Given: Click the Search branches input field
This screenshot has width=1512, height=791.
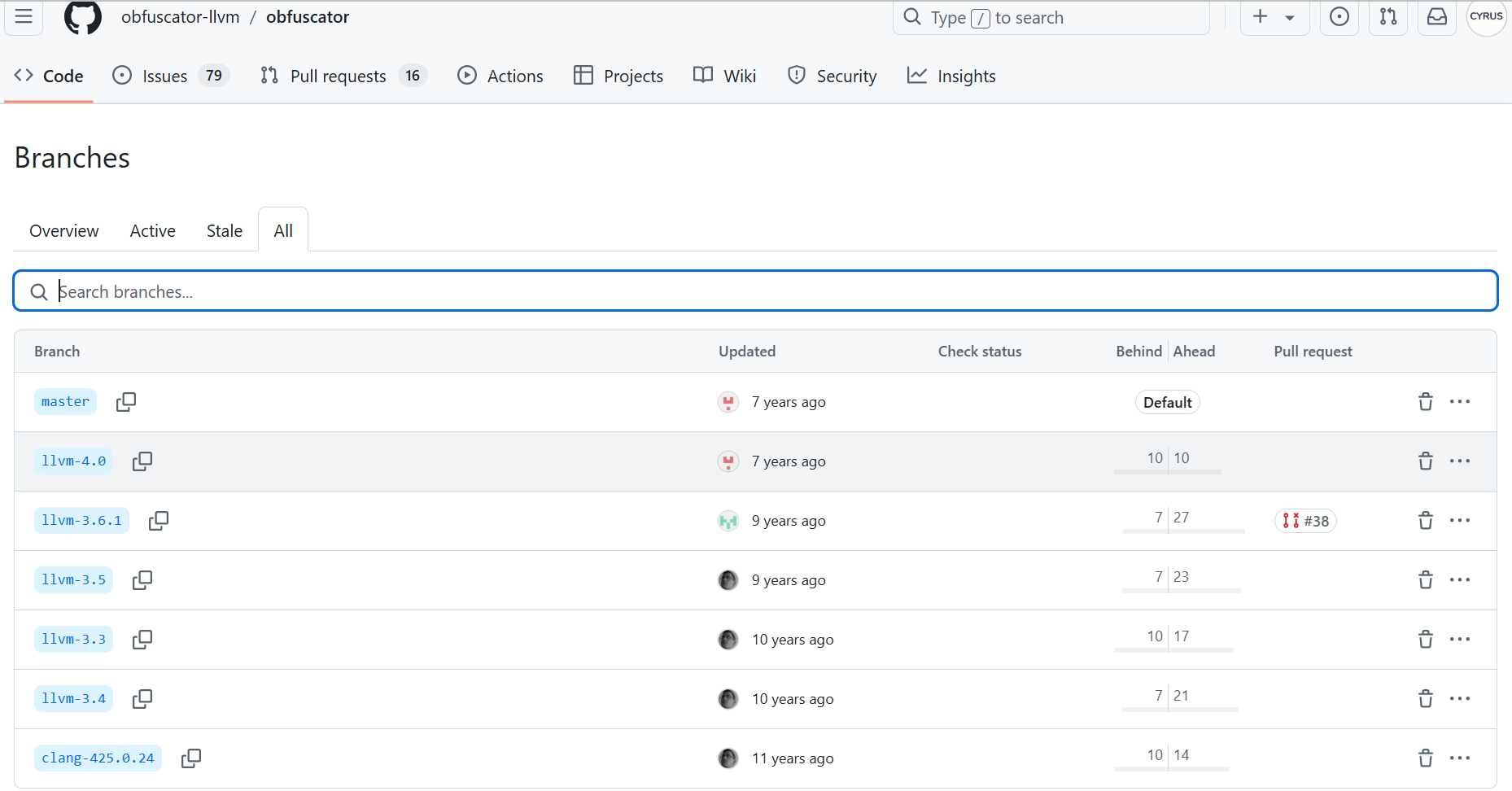Looking at the screenshot, I should point(755,291).
